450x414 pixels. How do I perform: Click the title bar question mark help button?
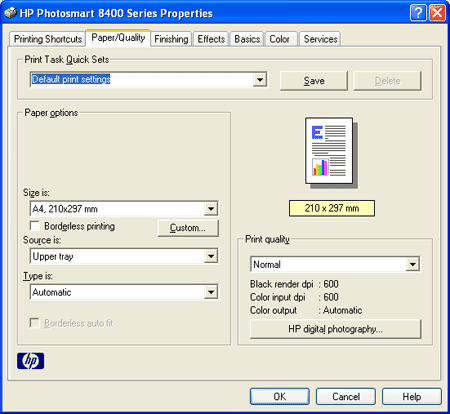pyautogui.click(x=418, y=13)
